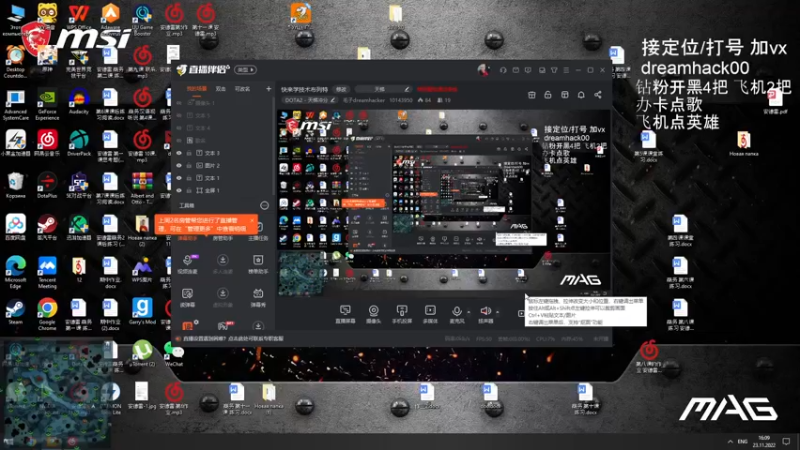The height and width of the screenshot is (450, 800).
Task: Open the 读弹幕 tool in toolbox
Action: point(187,297)
